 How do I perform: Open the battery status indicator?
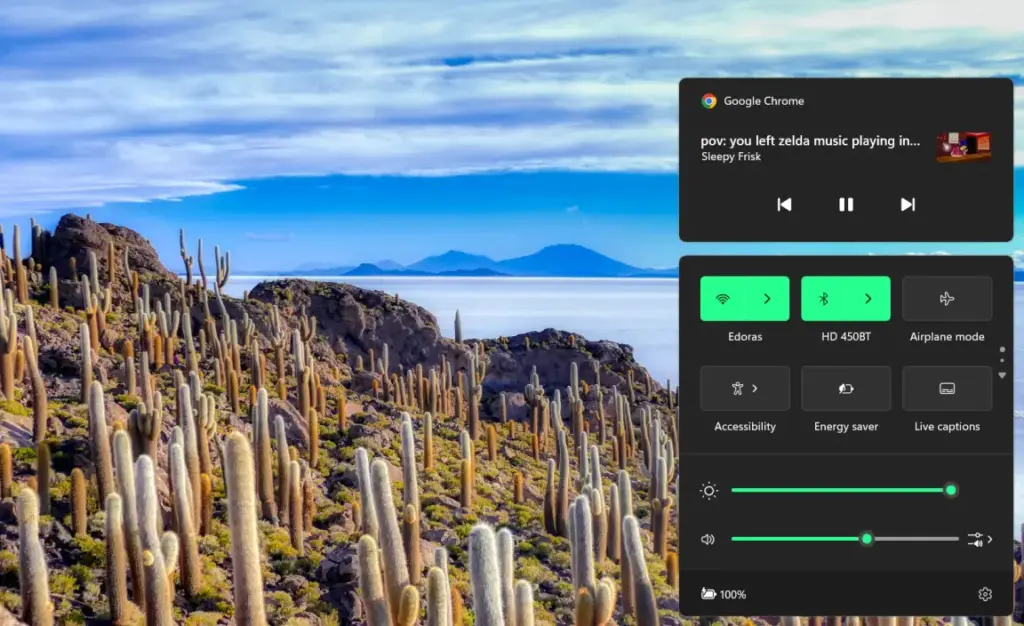(x=722, y=593)
